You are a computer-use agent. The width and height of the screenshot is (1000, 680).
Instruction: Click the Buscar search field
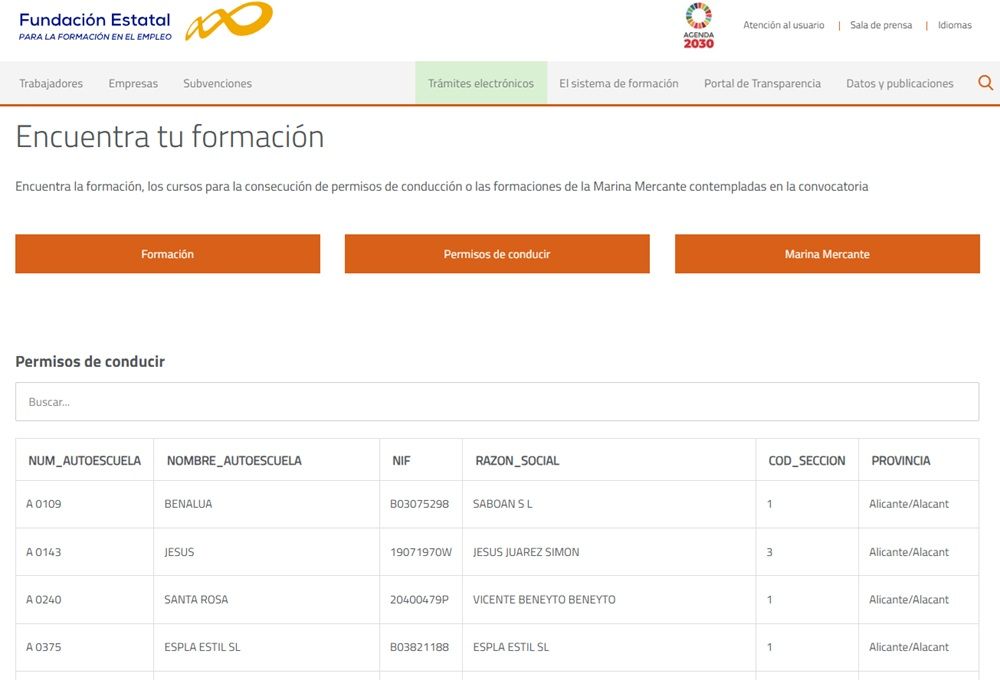point(496,401)
